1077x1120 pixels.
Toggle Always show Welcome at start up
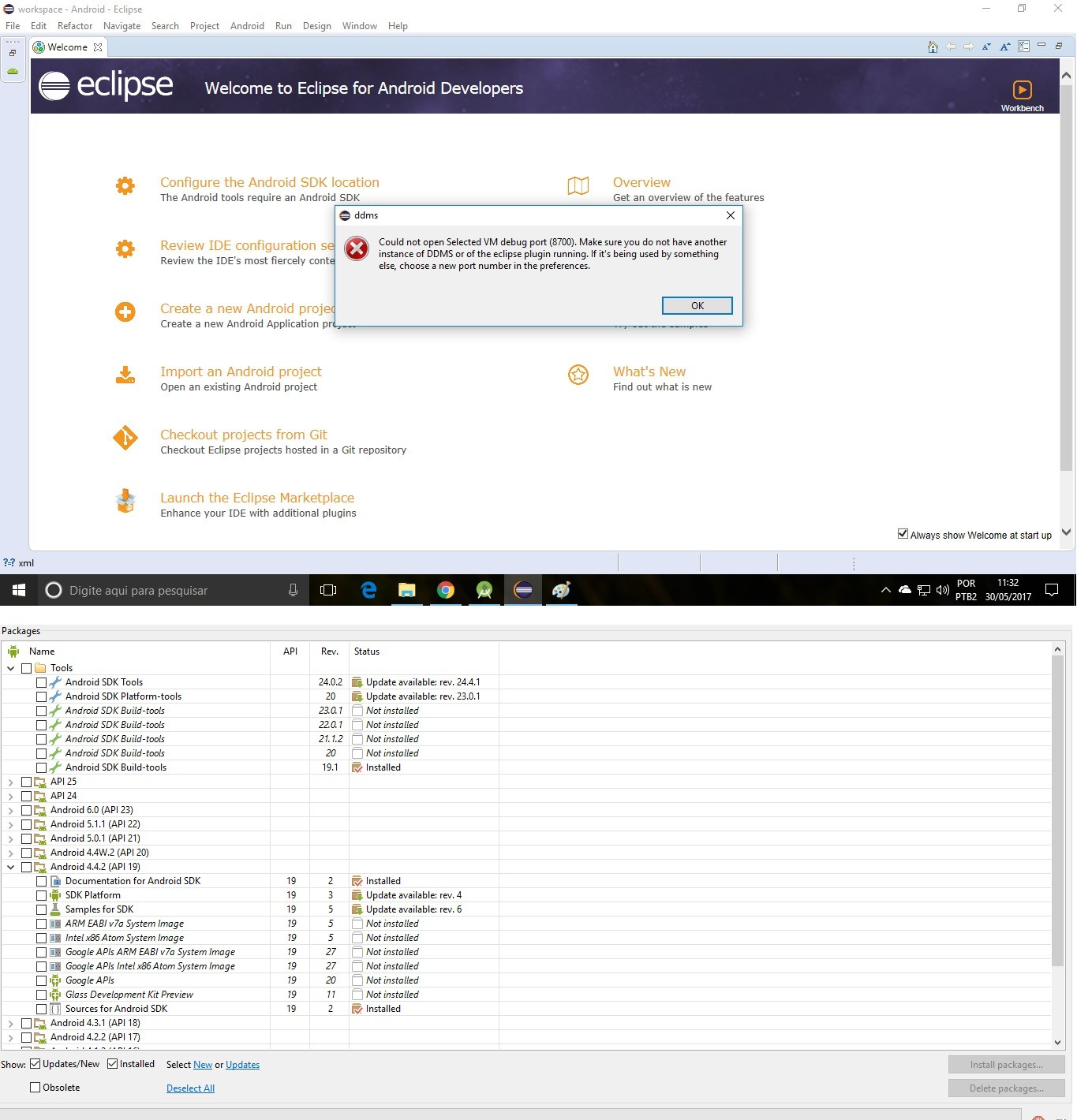(903, 534)
